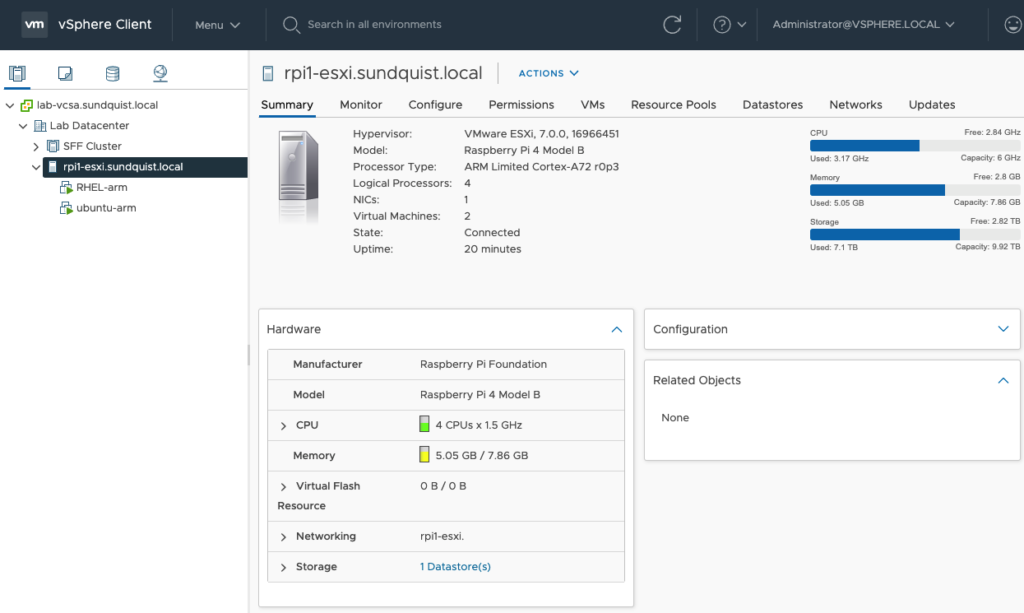Select the ubuntu-arm virtual machine
This screenshot has height=613, width=1024.
click(106, 208)
